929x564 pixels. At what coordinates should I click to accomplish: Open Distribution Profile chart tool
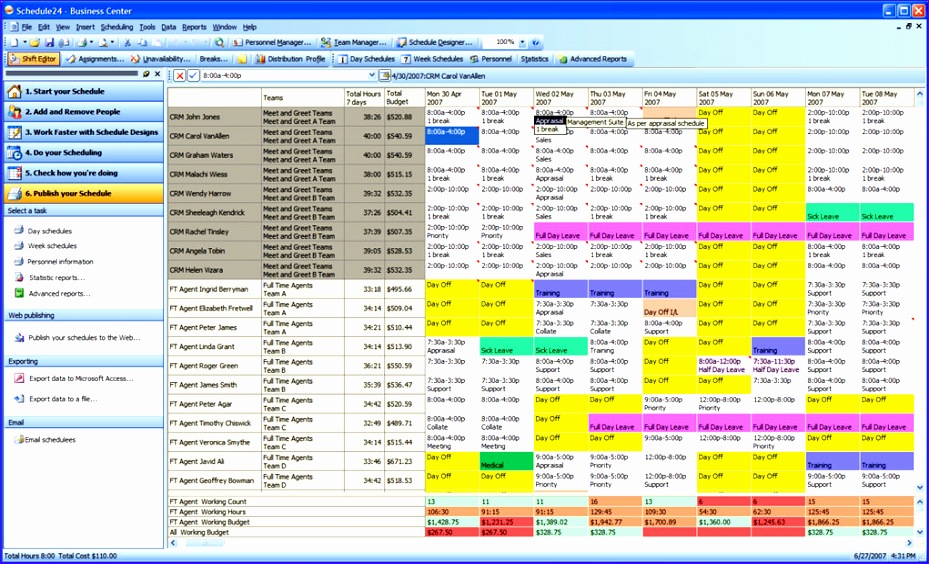[290, 59]
